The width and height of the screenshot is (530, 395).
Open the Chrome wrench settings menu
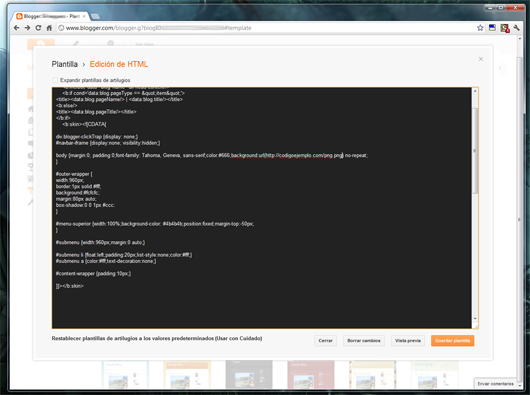click(x=516, y=28)
